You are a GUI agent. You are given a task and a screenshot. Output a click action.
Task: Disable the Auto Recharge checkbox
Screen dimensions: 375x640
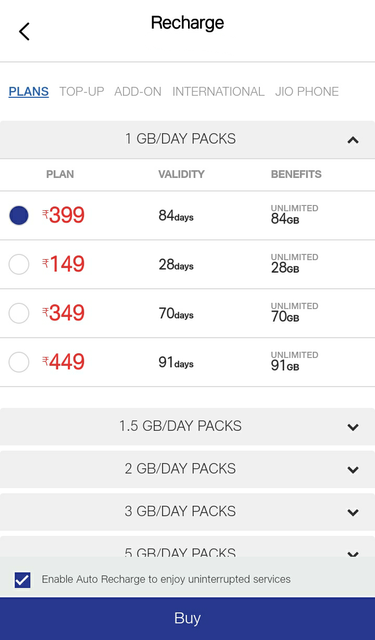pyautogui.click(x=22, y=580)
